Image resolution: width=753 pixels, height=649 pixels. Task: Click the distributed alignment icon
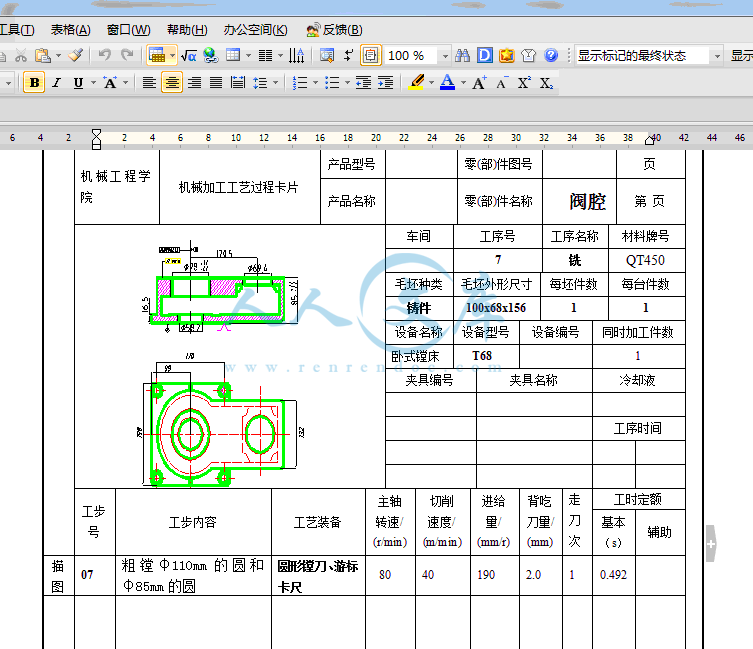238,83
